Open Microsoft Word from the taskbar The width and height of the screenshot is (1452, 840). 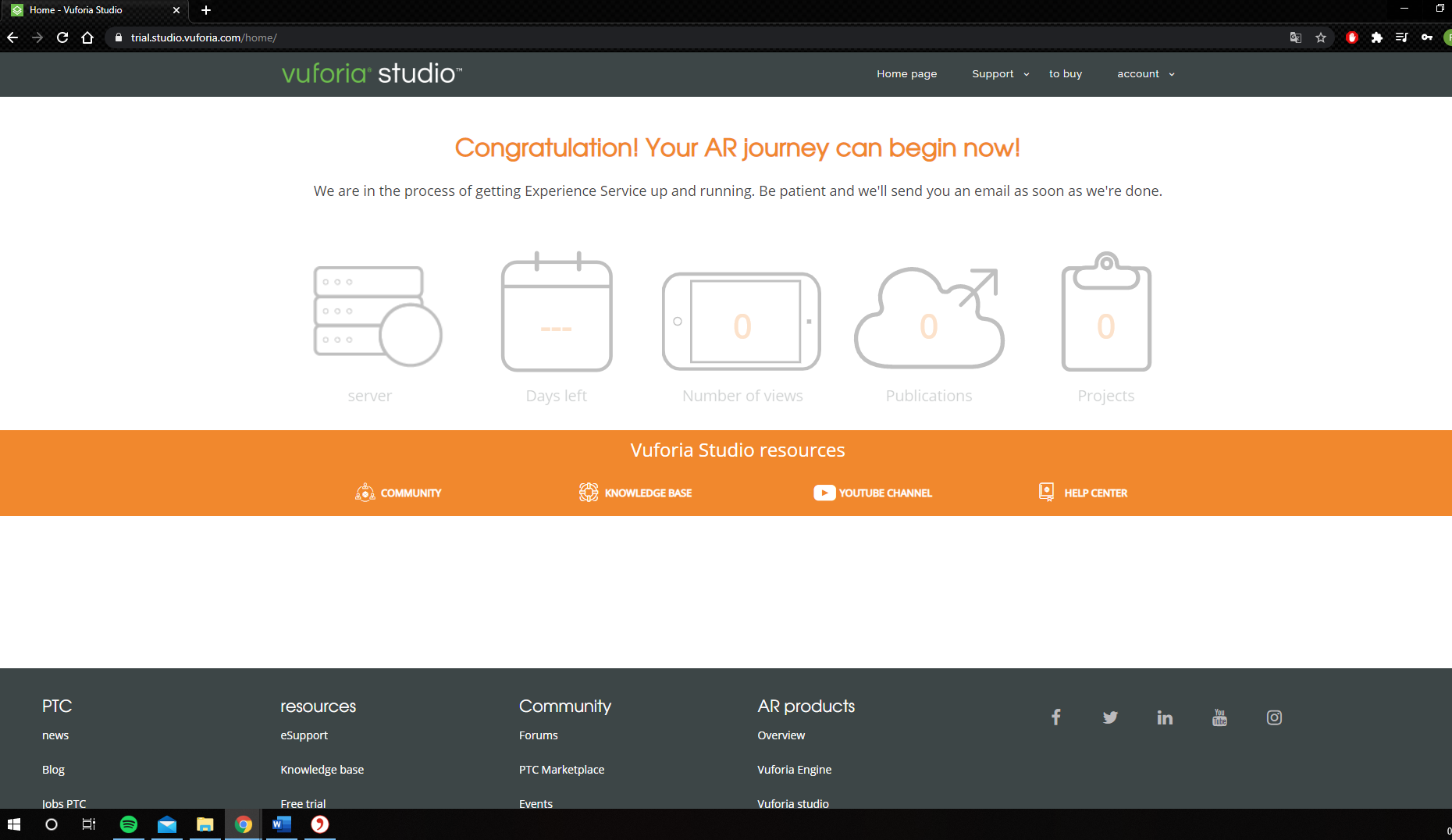(281, 824)
